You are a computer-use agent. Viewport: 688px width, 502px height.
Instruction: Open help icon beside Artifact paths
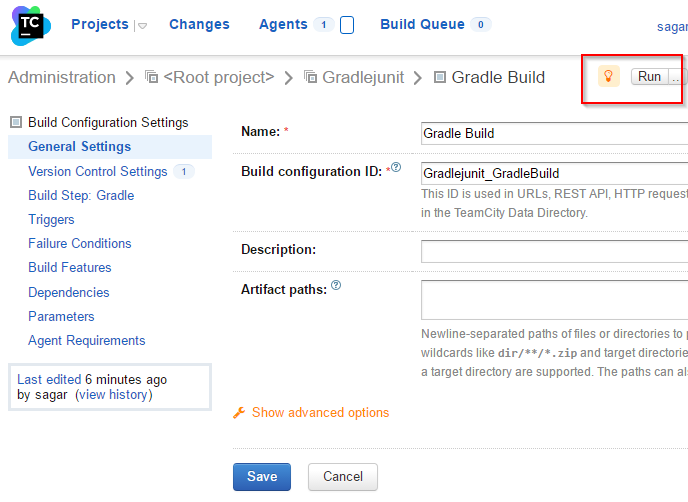pyautogui.click(x=336, y=285)
